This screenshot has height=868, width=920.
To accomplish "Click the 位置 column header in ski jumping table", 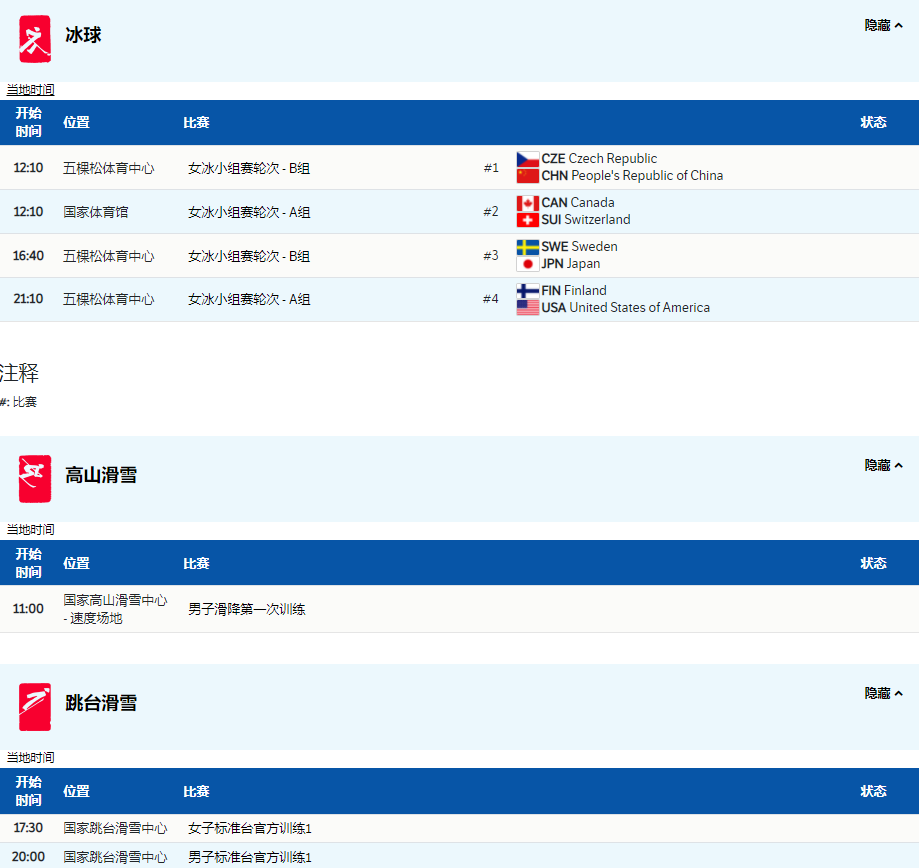I will (76, 791).
